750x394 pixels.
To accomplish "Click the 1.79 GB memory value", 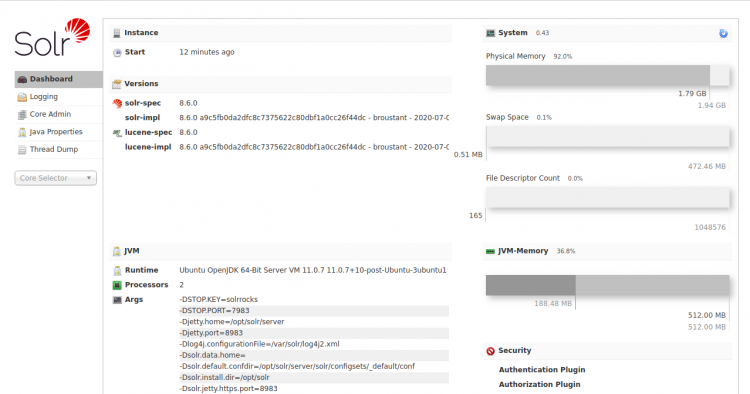I will [692, 94].
